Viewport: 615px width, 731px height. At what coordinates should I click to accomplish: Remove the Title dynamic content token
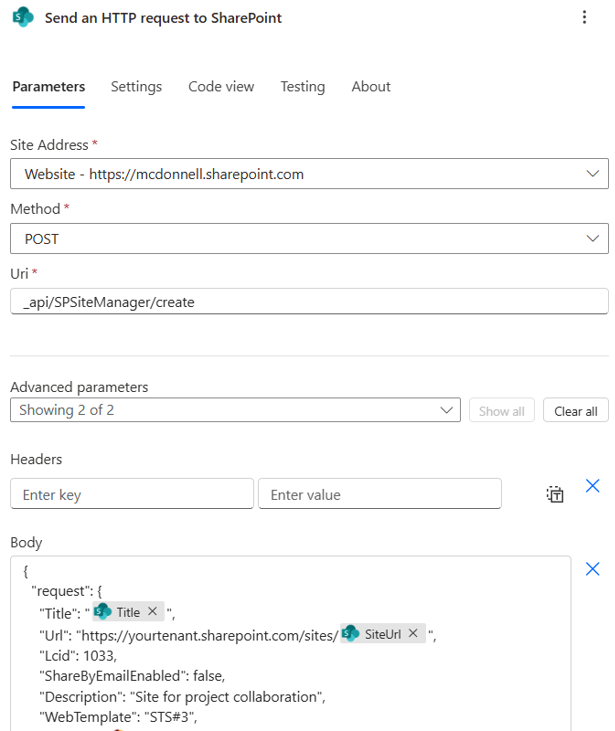pos(152,612)
